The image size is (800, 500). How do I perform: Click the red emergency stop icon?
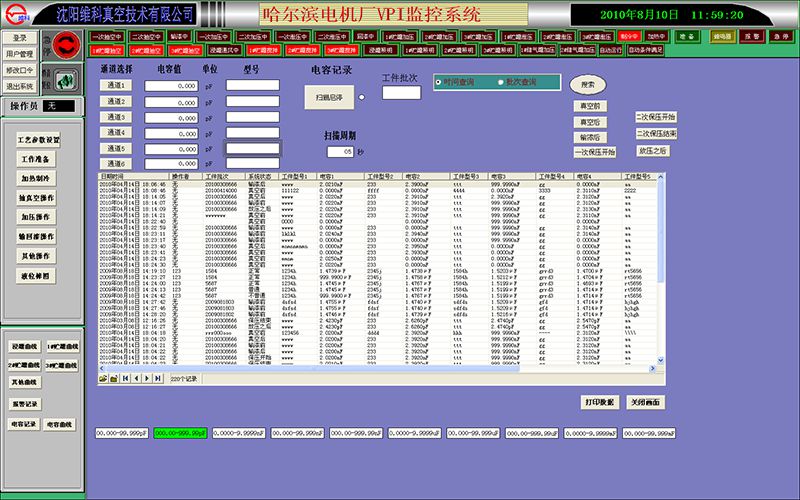(x=68, y=45)
